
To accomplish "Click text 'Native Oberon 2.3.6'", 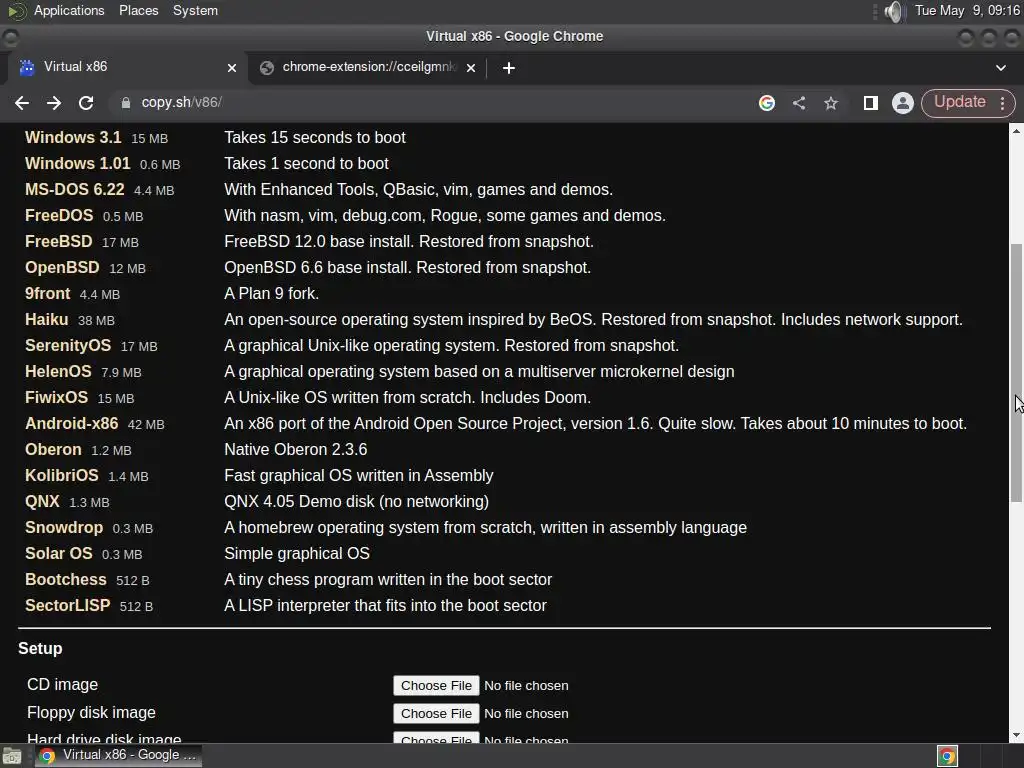I will pyautogui.click(x=296, y=449).
